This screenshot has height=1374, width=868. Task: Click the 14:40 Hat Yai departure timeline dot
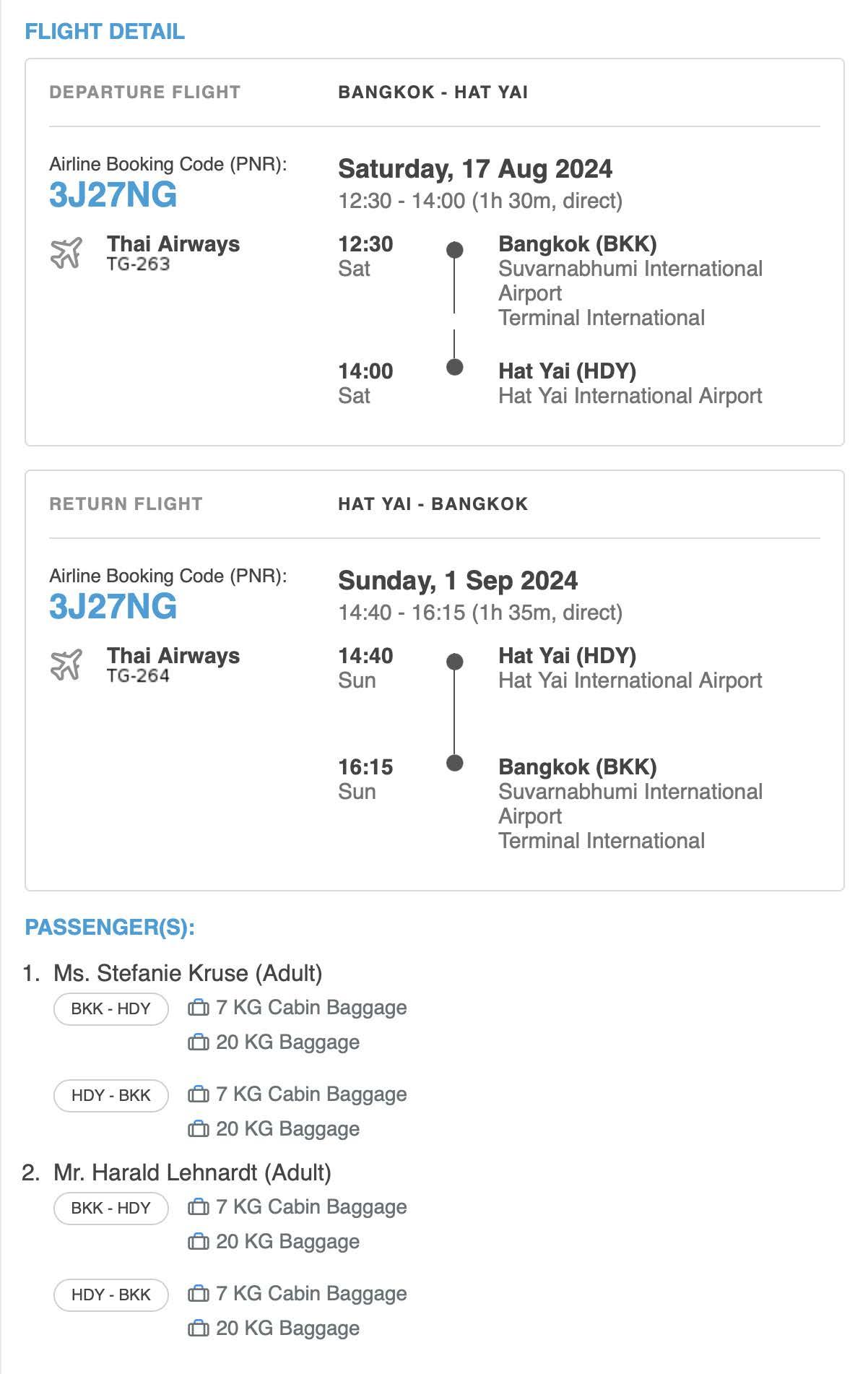tap(454, 662)
